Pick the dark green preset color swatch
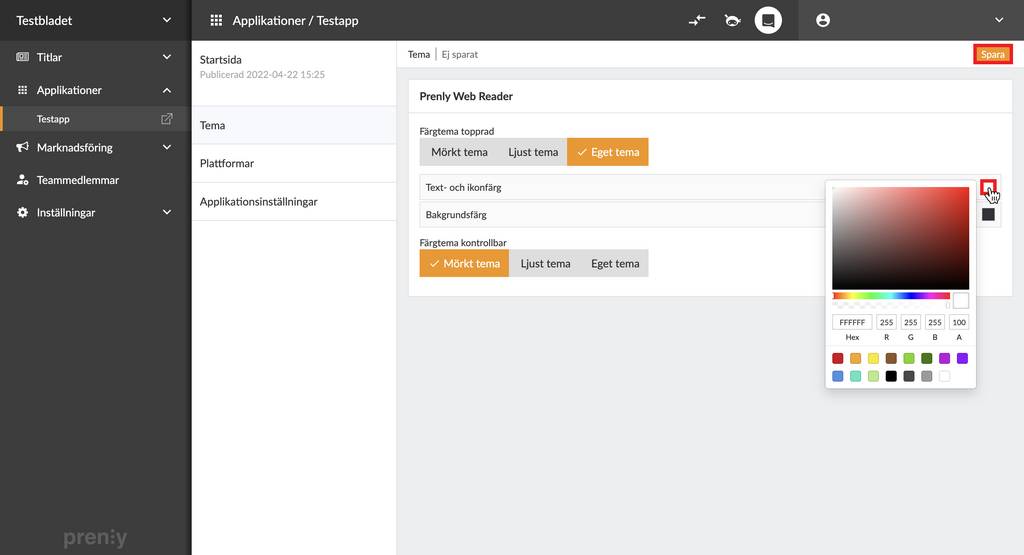Screen dimensions: 1024x555 click(927, 358)
